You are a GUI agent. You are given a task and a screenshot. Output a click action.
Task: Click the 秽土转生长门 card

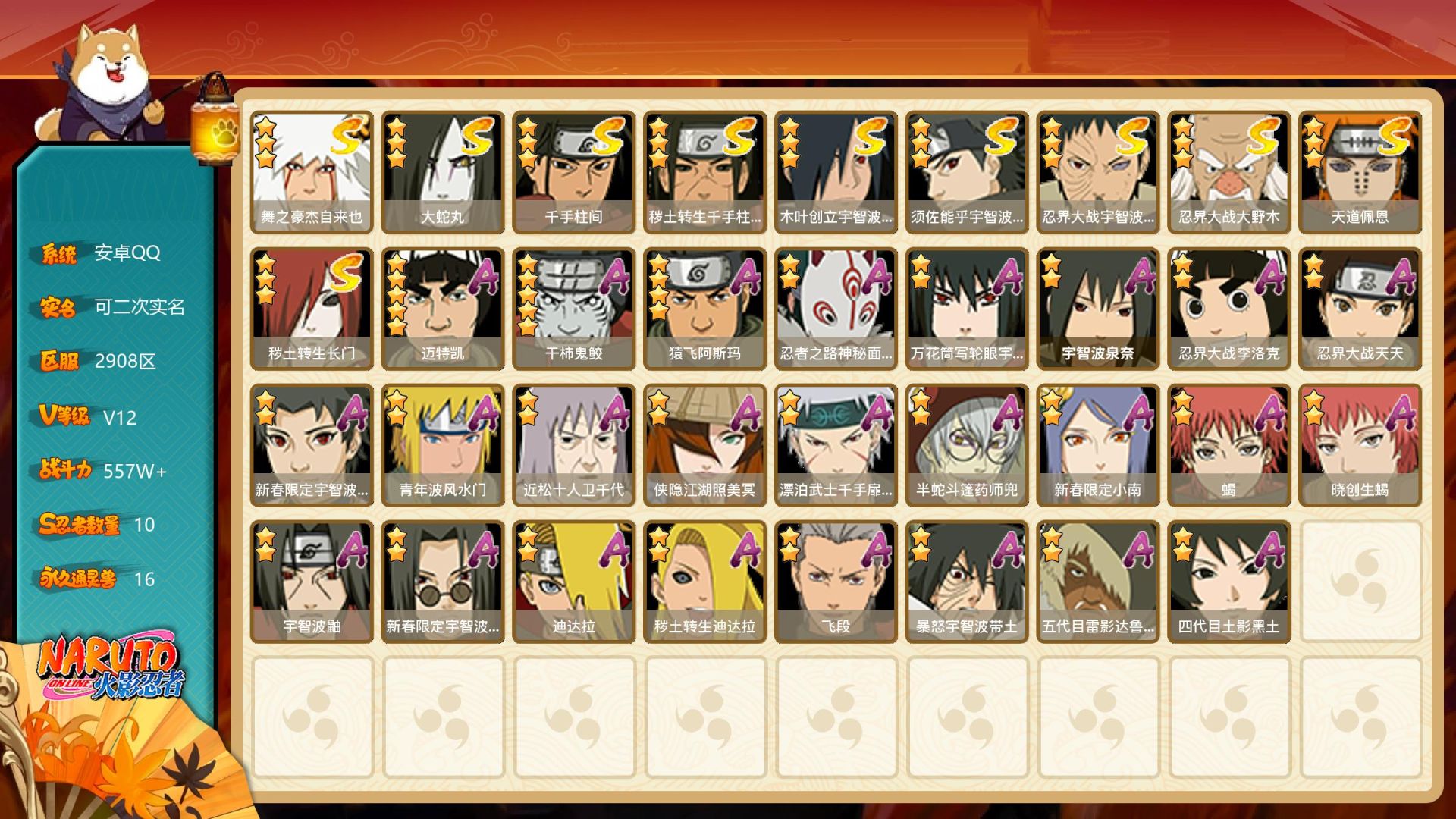(312, 309)
